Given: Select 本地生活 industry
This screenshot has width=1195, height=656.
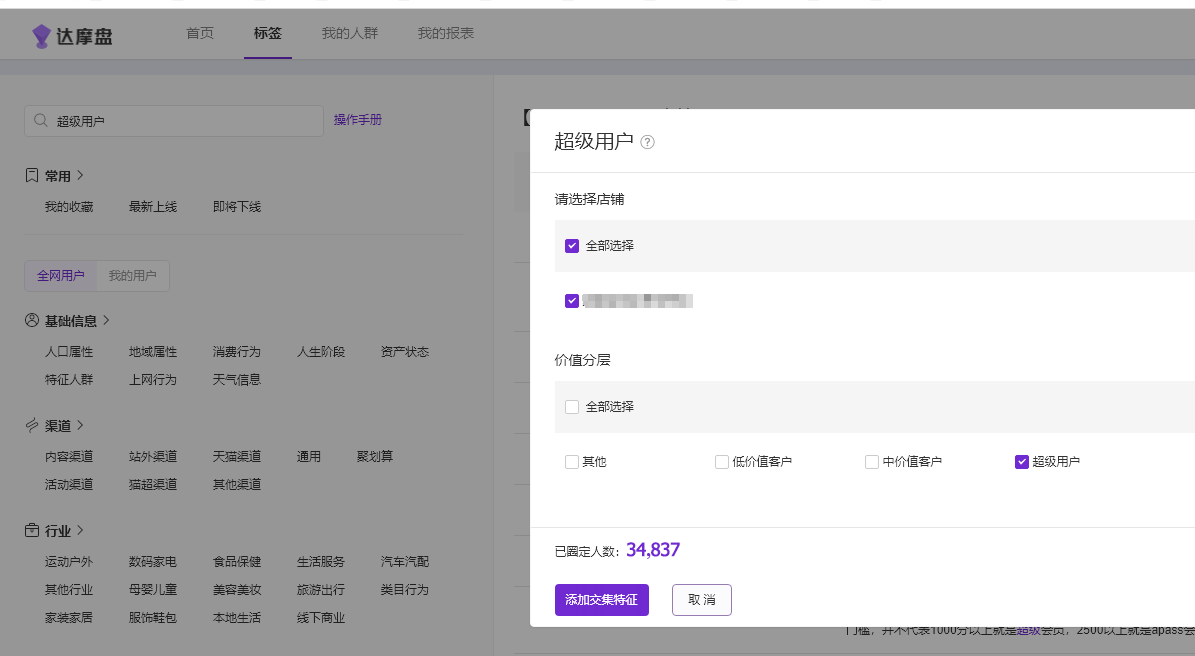Looking at the screenshot, I should (x=236, y=617).
